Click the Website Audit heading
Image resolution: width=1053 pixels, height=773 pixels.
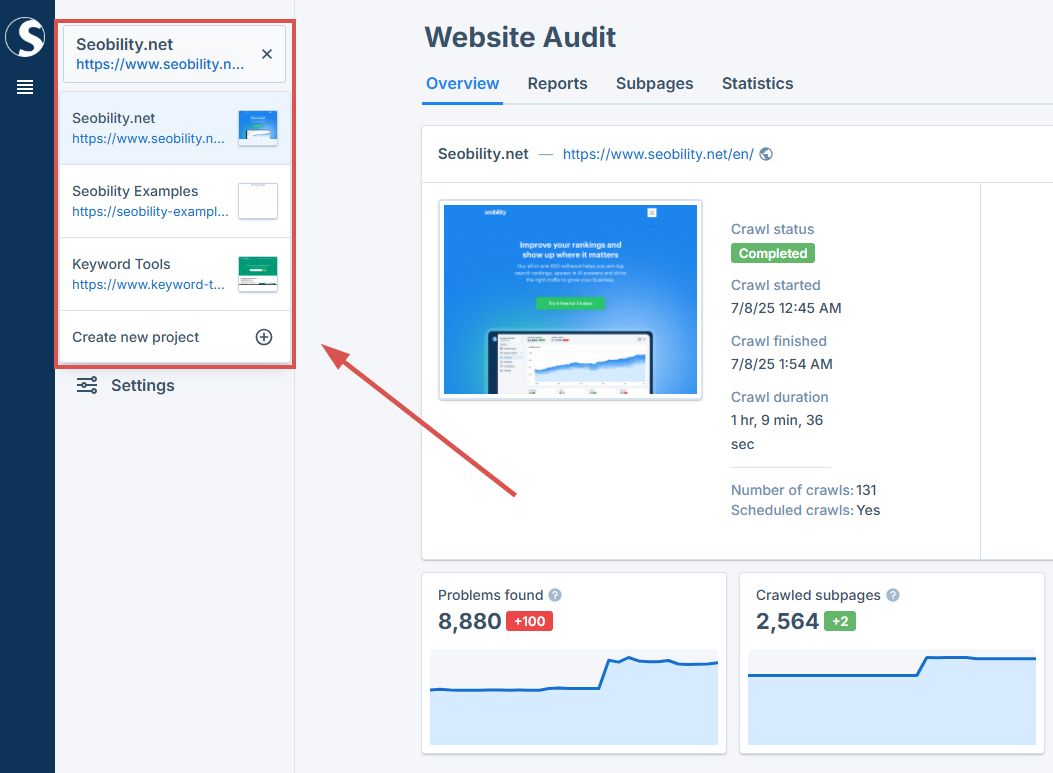pyautogui.click(x=520, y=37)
